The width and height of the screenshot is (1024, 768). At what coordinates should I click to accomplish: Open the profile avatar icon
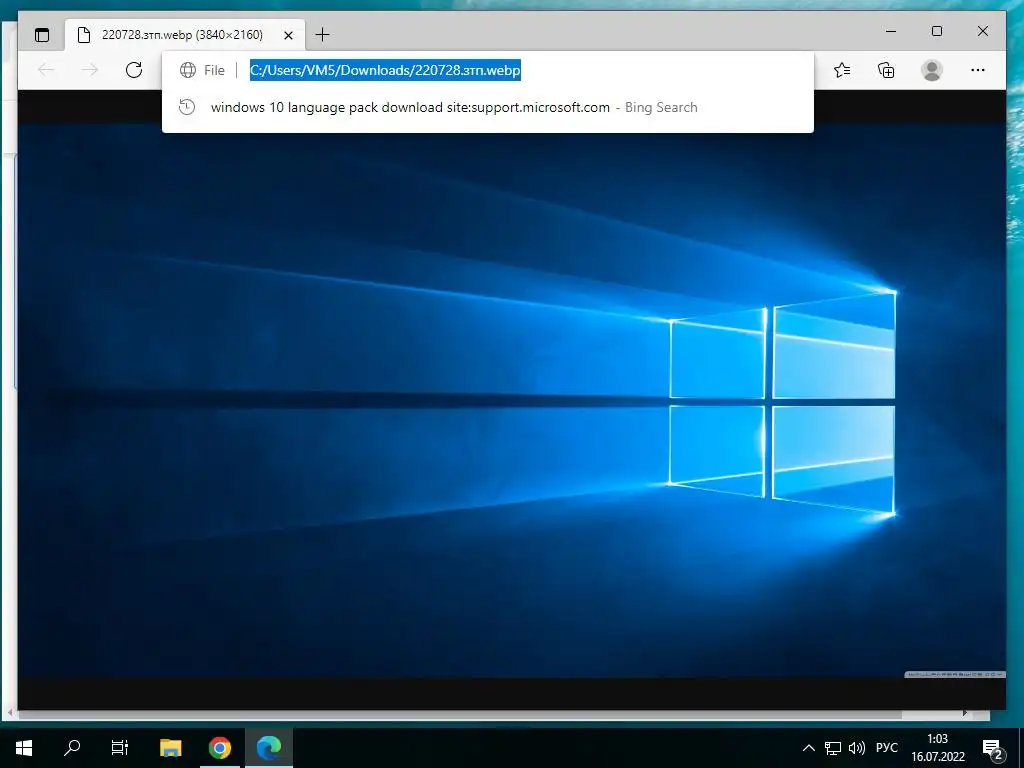coord(932,70)
